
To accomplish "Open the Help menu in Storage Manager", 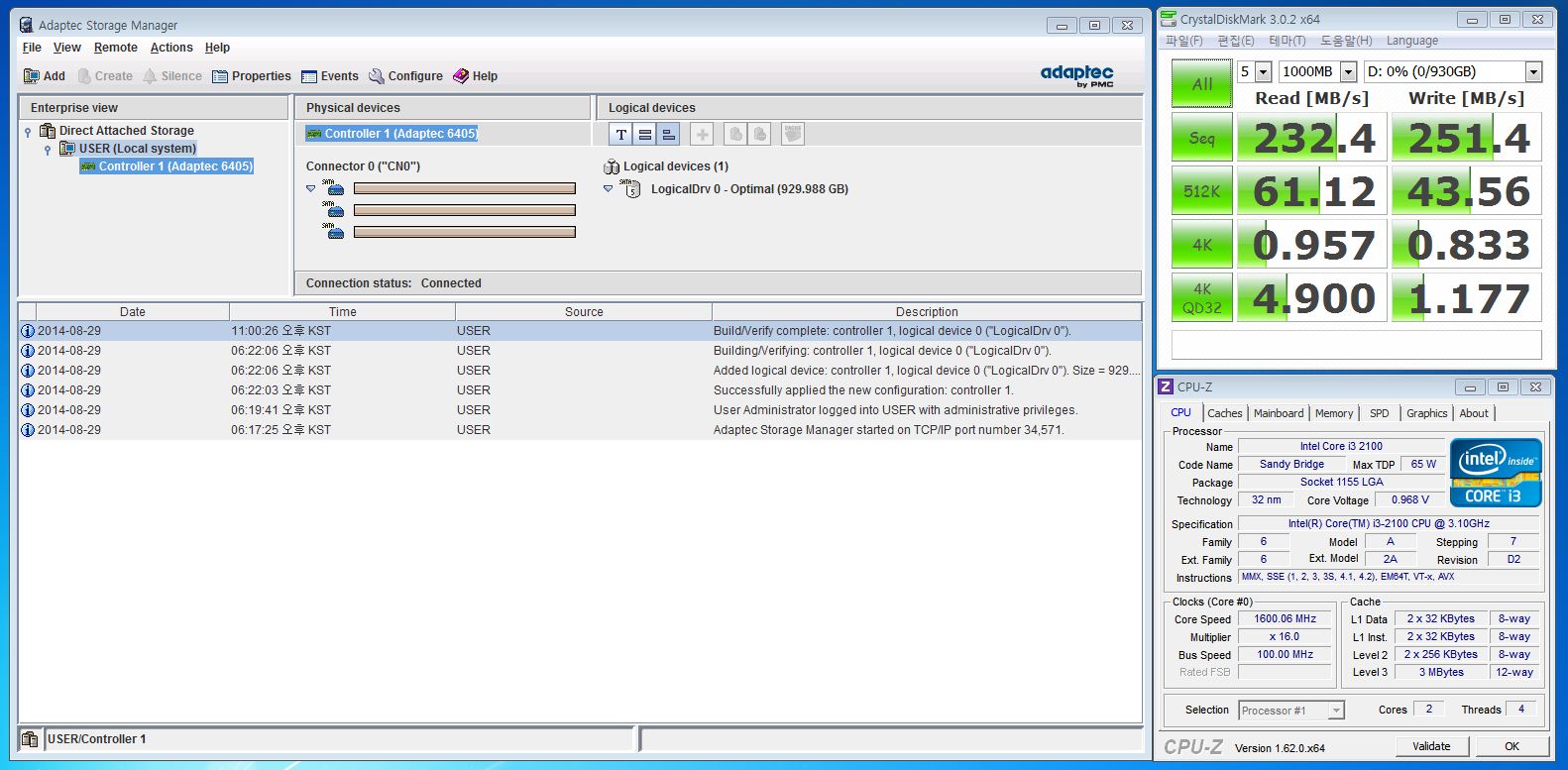I will click(217, 48).
